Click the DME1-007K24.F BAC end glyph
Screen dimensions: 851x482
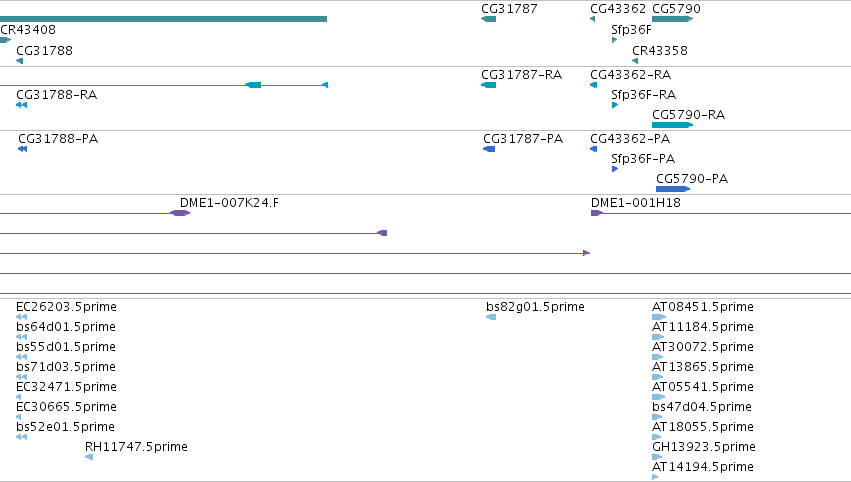(x=180, y=213)
